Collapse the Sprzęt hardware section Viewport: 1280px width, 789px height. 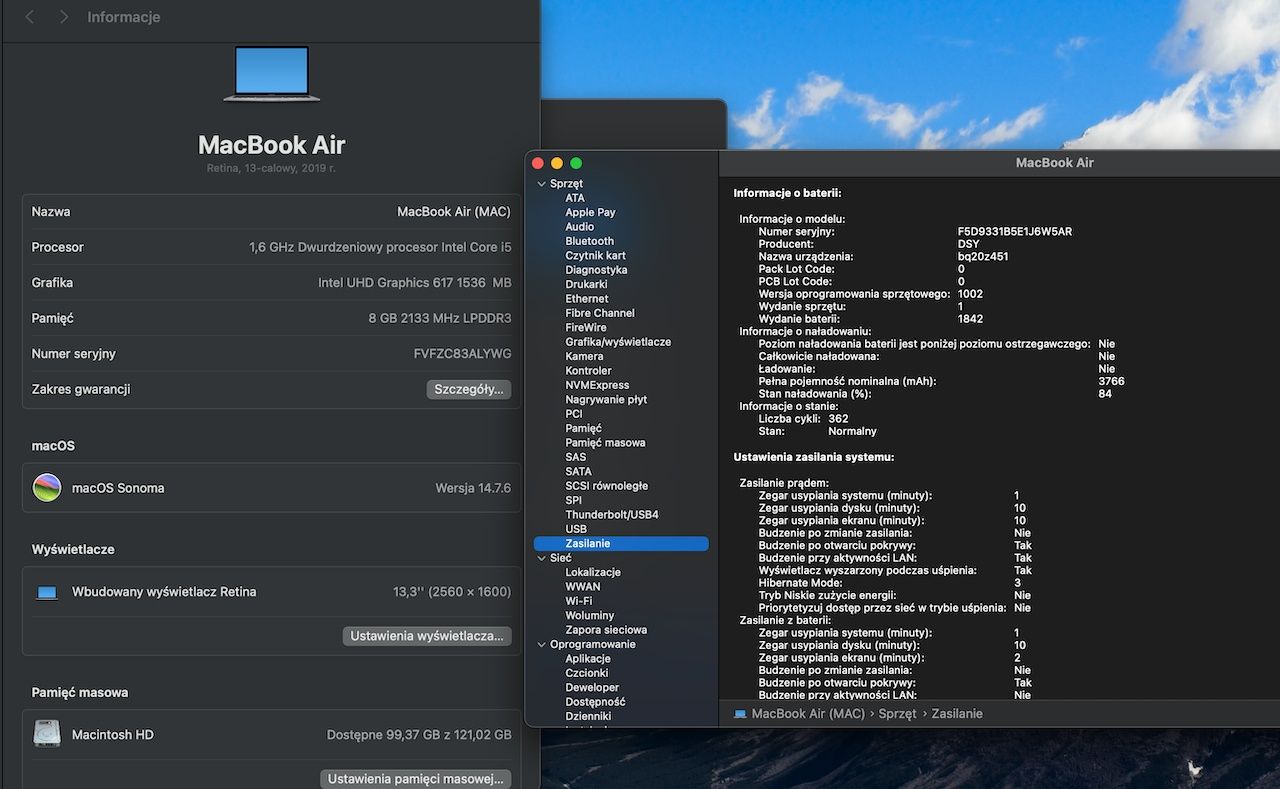pyautogui.click(x=542, y=184)
